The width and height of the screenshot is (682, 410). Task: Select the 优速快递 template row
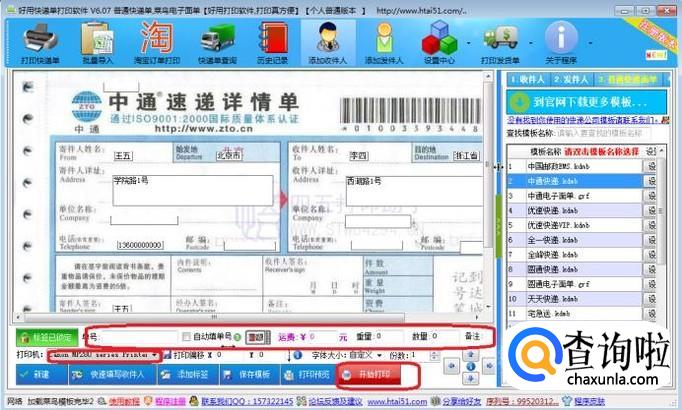pos(574,210)
